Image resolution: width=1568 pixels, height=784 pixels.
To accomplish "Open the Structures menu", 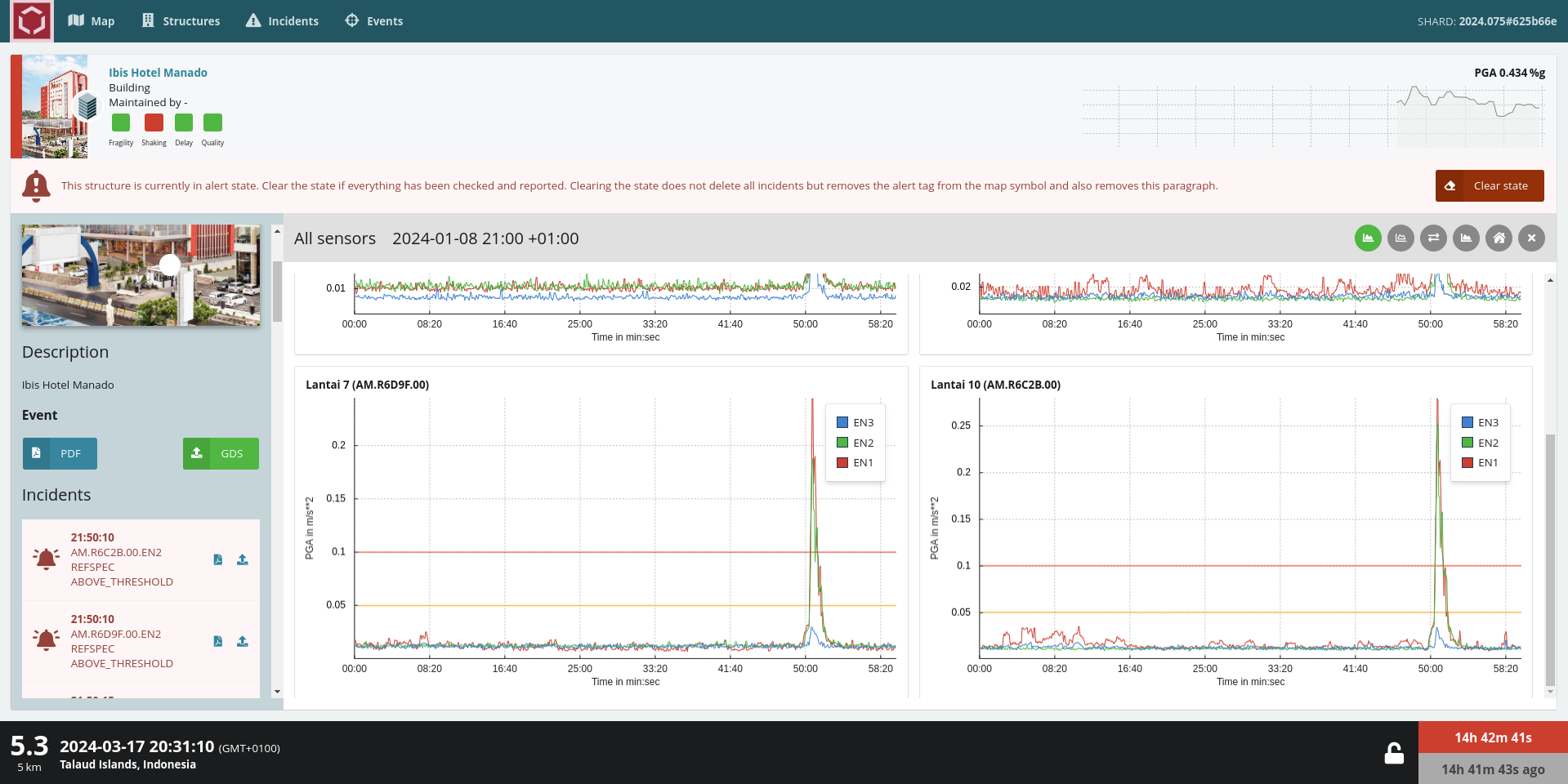I will [181, 21].
